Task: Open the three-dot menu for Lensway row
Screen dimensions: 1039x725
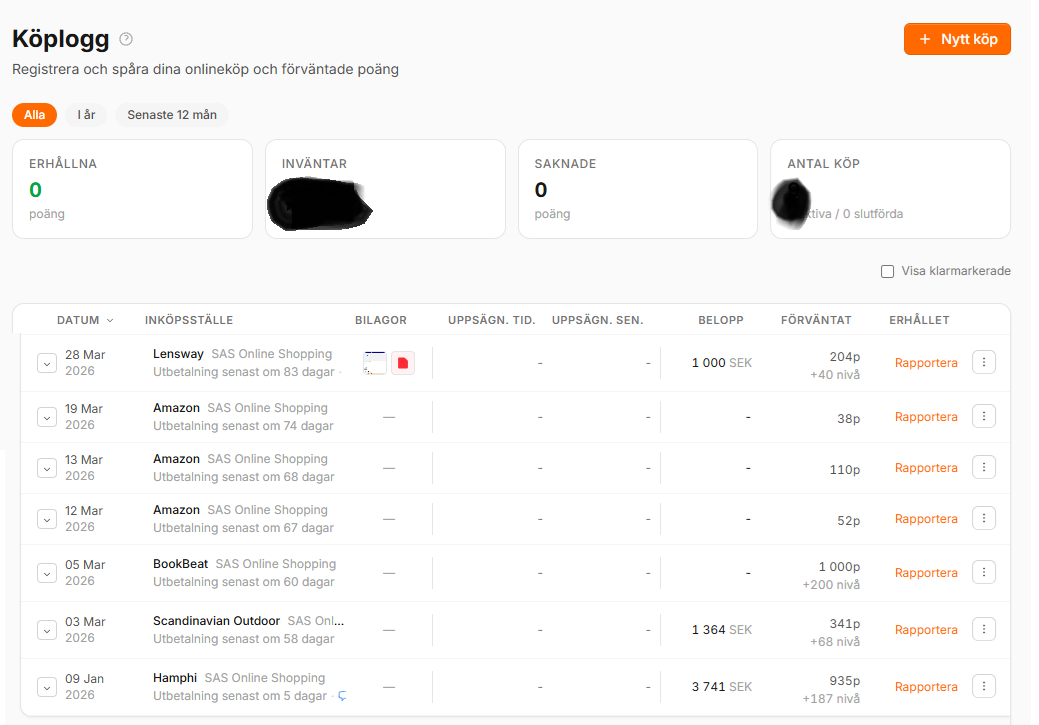Action: 984,363
